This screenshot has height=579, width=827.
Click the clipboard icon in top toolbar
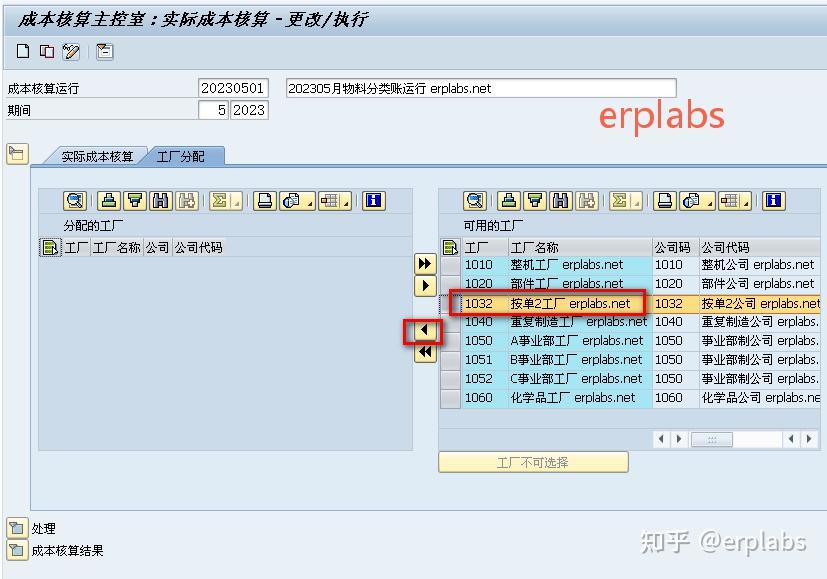[x=104, y=51]
